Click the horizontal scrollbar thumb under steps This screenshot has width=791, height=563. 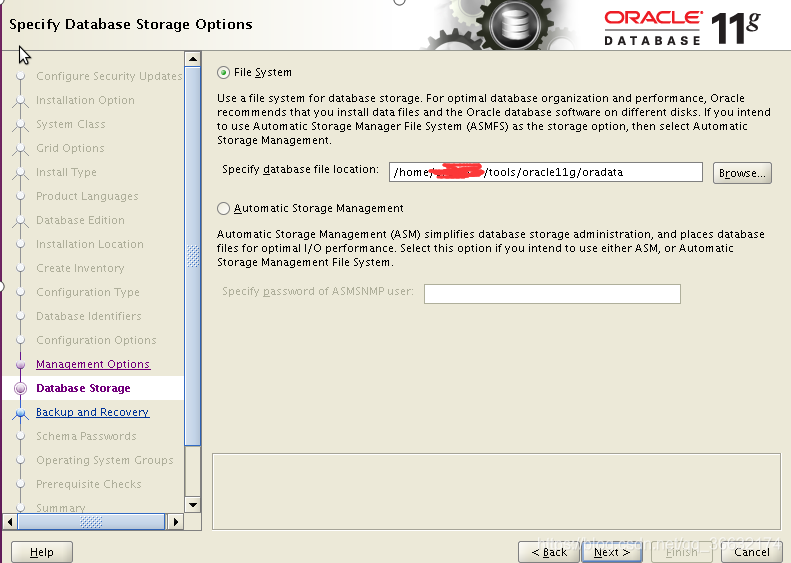[x=91, y=522]
